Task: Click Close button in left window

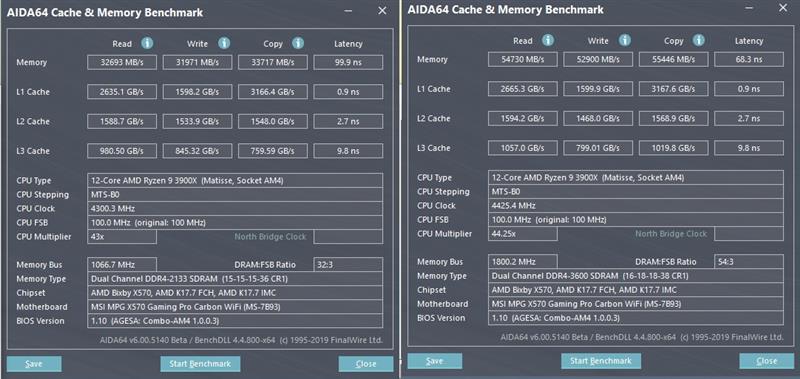Action: coord(366,364)
